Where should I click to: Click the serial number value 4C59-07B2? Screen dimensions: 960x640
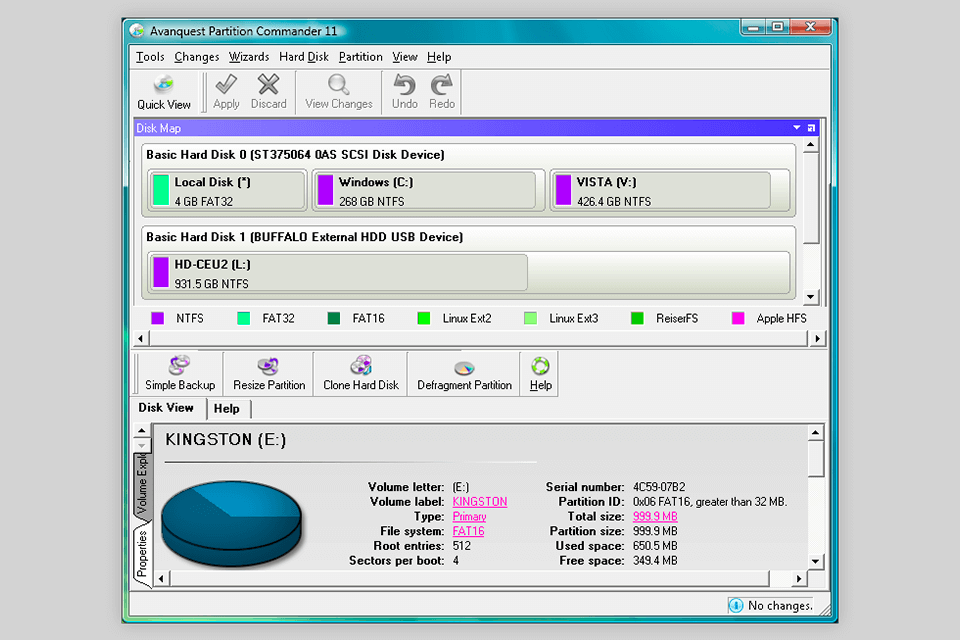point(659,487)
